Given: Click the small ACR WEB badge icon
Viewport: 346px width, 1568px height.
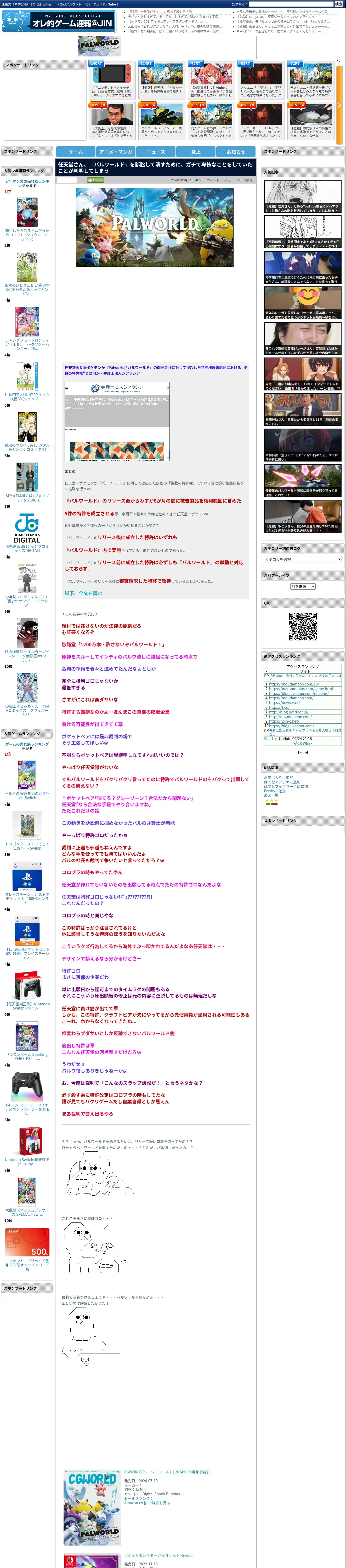Looking at the screenshot, I should [x=303, y=752].
